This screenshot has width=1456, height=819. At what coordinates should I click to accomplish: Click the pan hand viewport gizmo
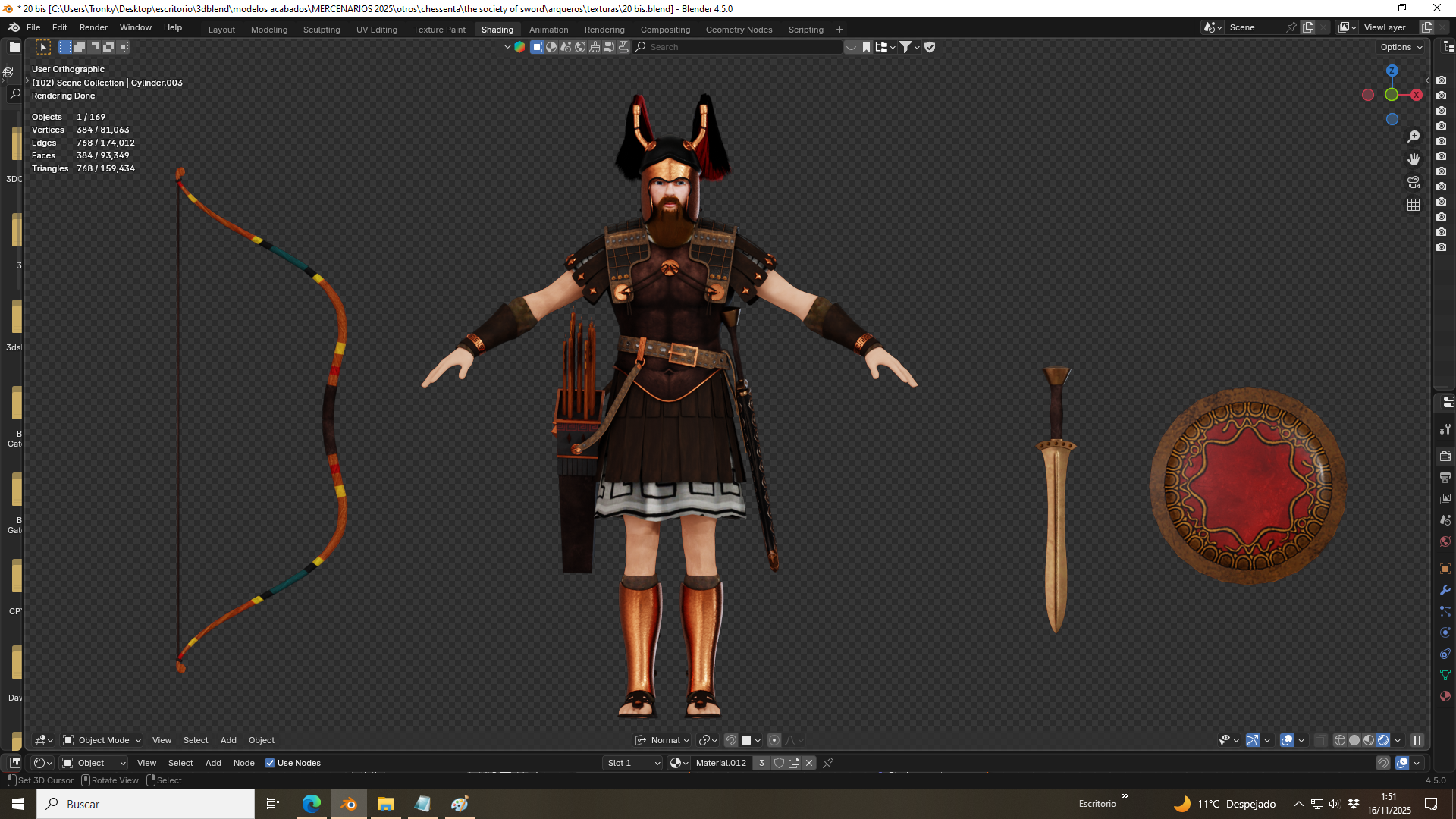[x=1414, y=159]
